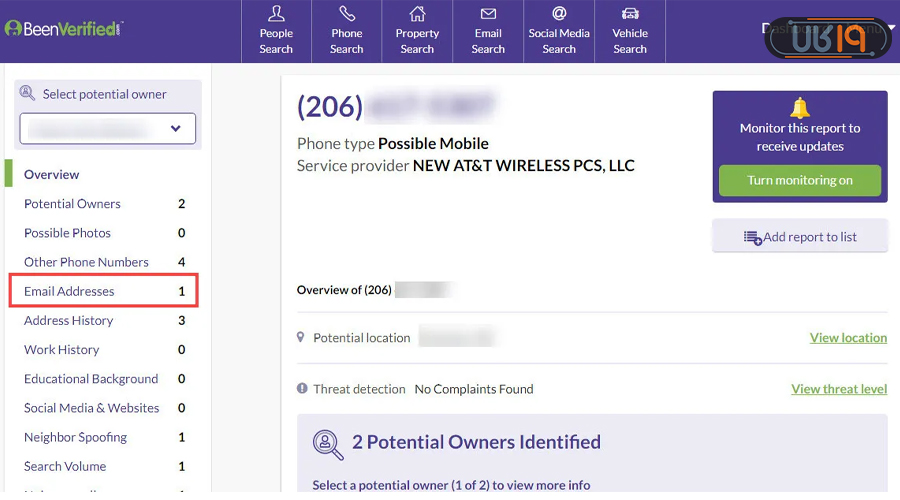The height and width of the screenshot is (500, 900).
Task: Click Add report to list button
Action: point(800,237)
